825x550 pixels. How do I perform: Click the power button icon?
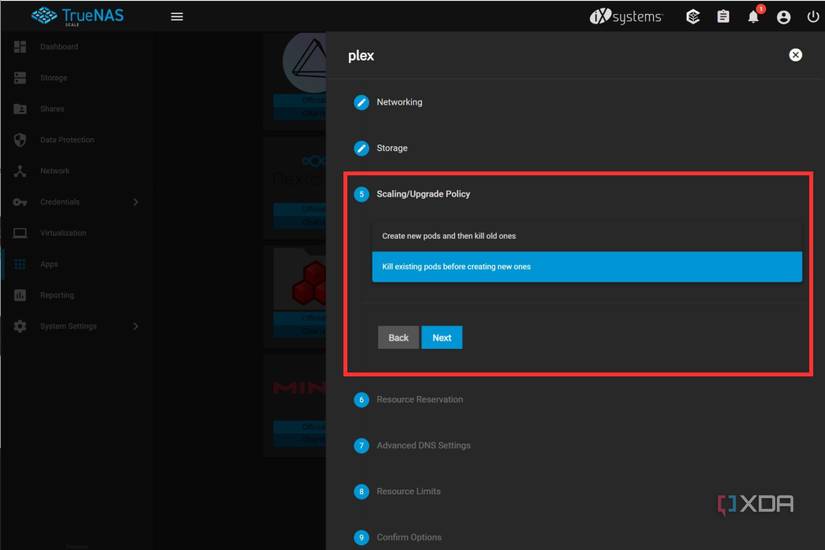(813, 17)
